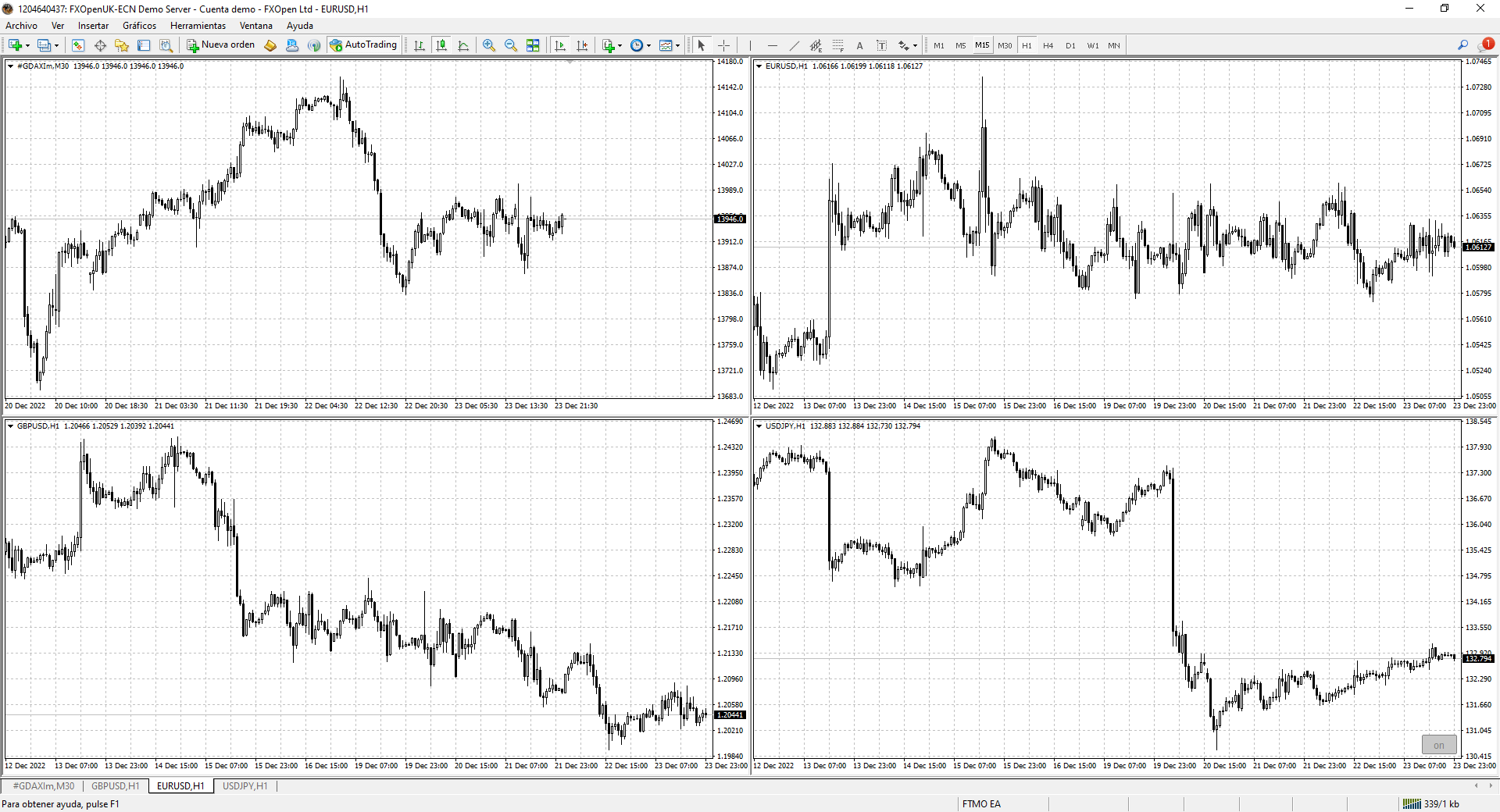1500x812 pixels.
Task: Insert a Fibonacci retracement
Action: pyautogui.click(x=837, y=45)
